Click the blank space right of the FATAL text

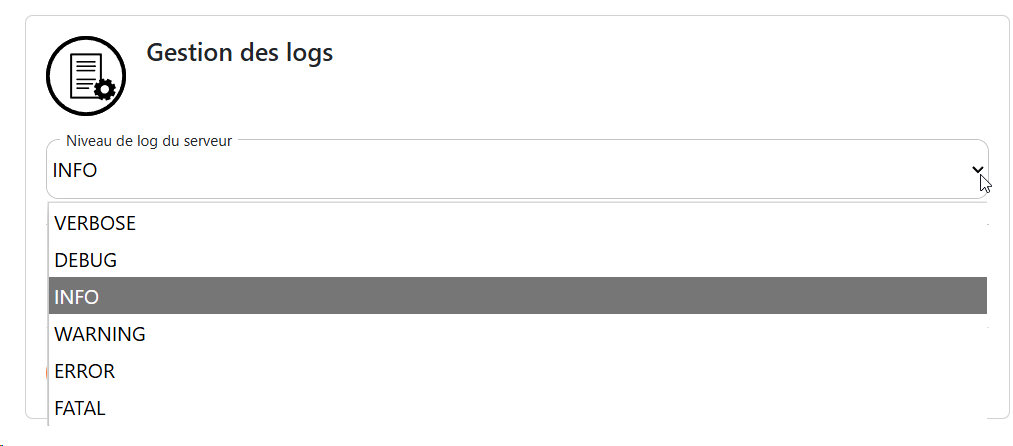pos(550,408)
